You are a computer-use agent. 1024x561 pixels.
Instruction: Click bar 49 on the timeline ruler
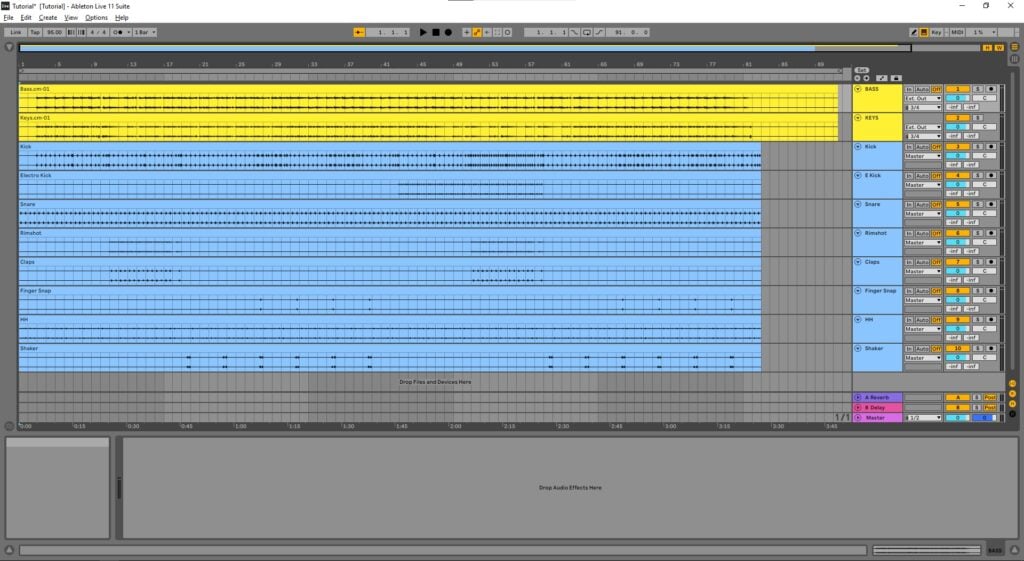coord(459,64)
